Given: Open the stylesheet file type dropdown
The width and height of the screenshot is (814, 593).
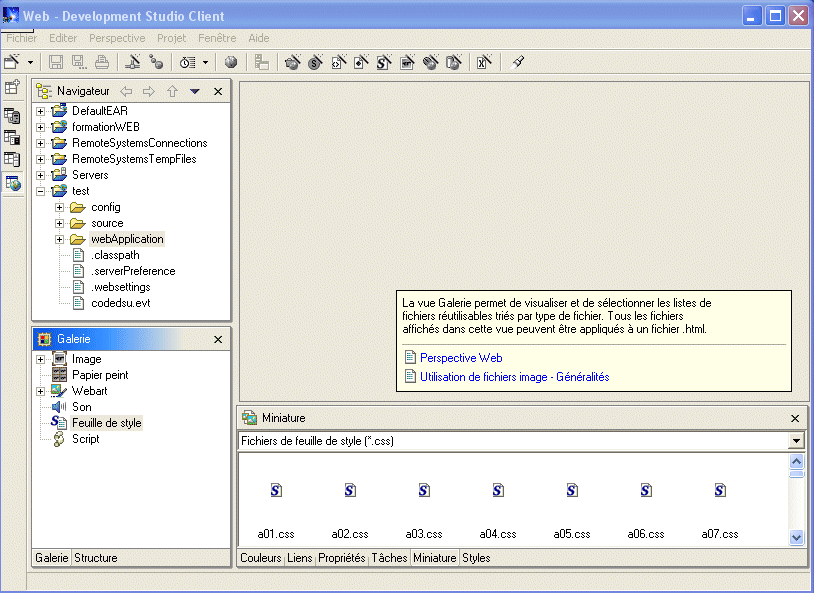Looking at the screenshot, I should point(796,441).
